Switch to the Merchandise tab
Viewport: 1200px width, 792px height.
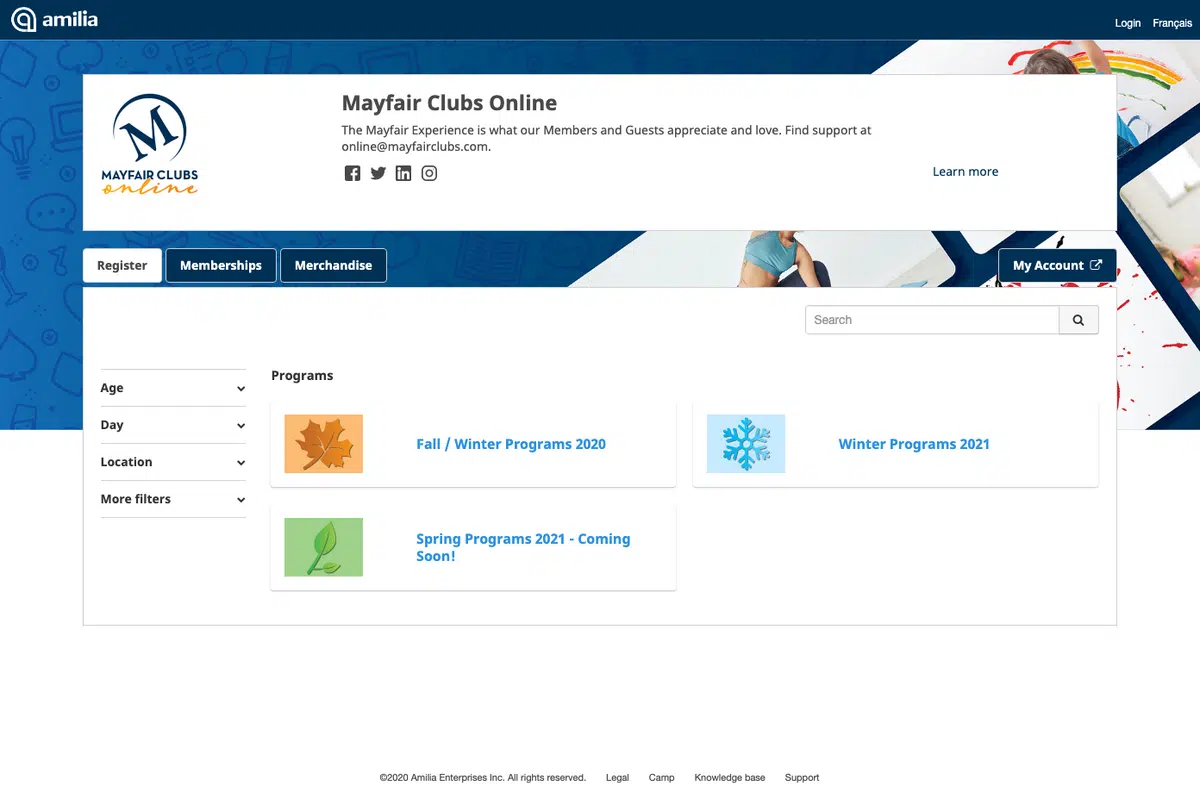(x=333, y=265)
